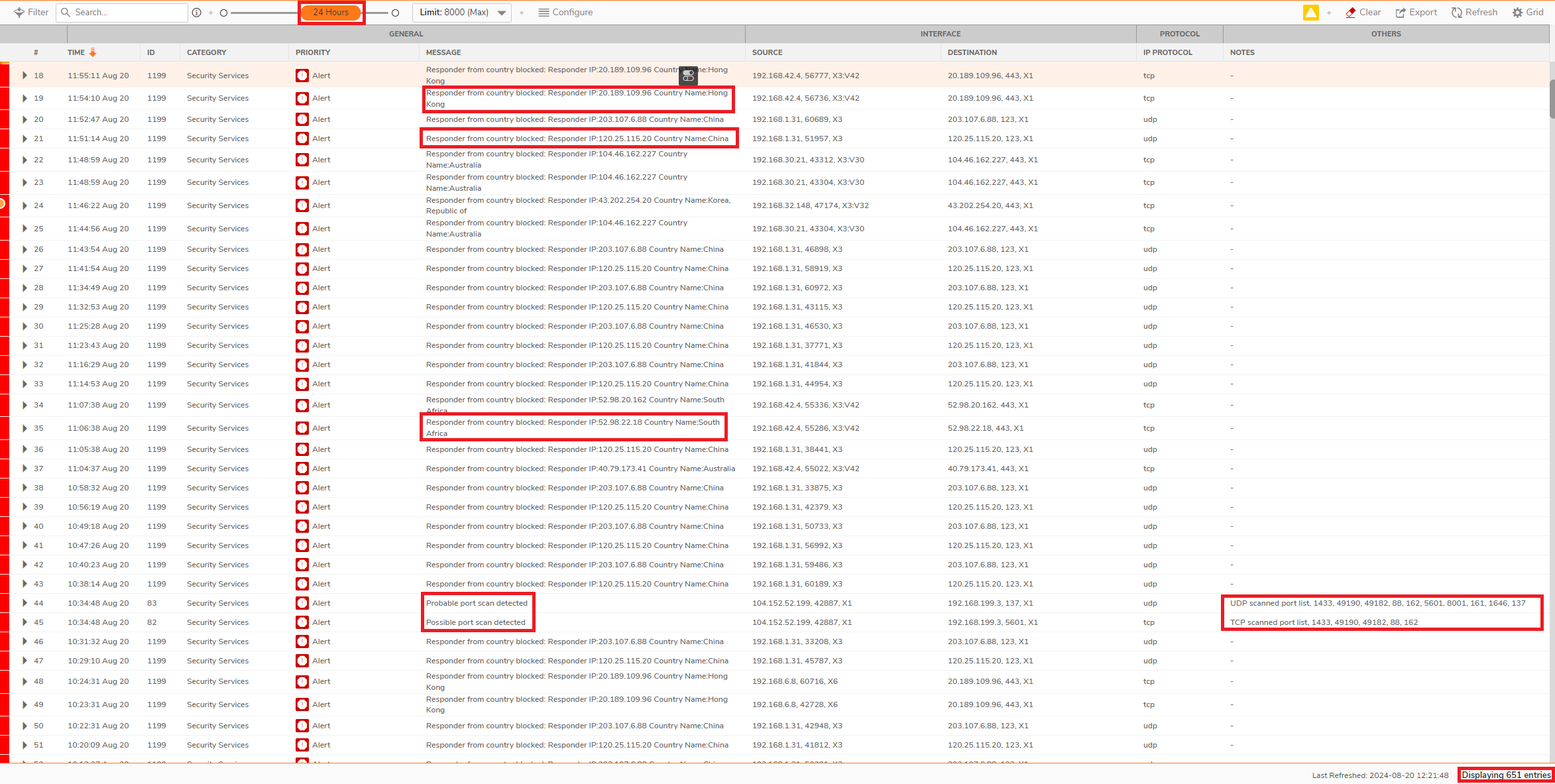Click Probable port scan detected message
The height and width of the screenshot is (784, 1555).
click(x=477, y=603)
